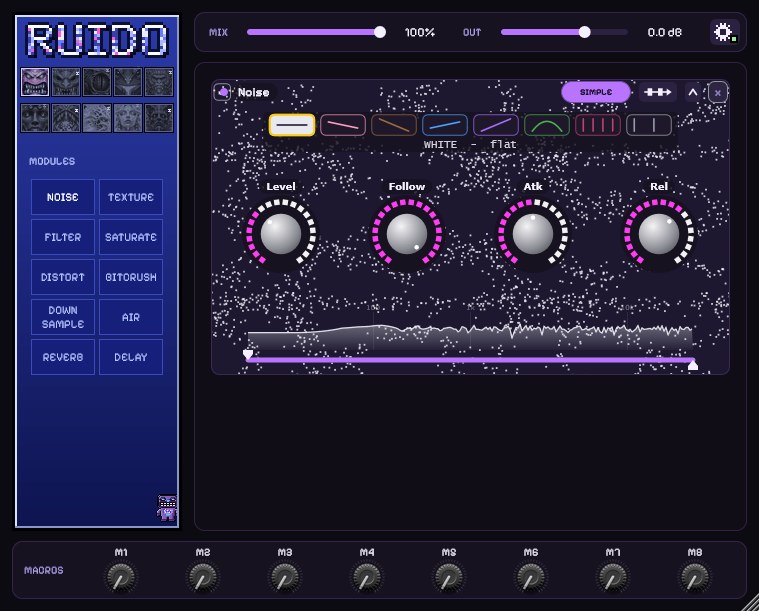This screenshot has height=611, width=759.
Task: Click the Follow knob
Action: [x=407, y=233]
